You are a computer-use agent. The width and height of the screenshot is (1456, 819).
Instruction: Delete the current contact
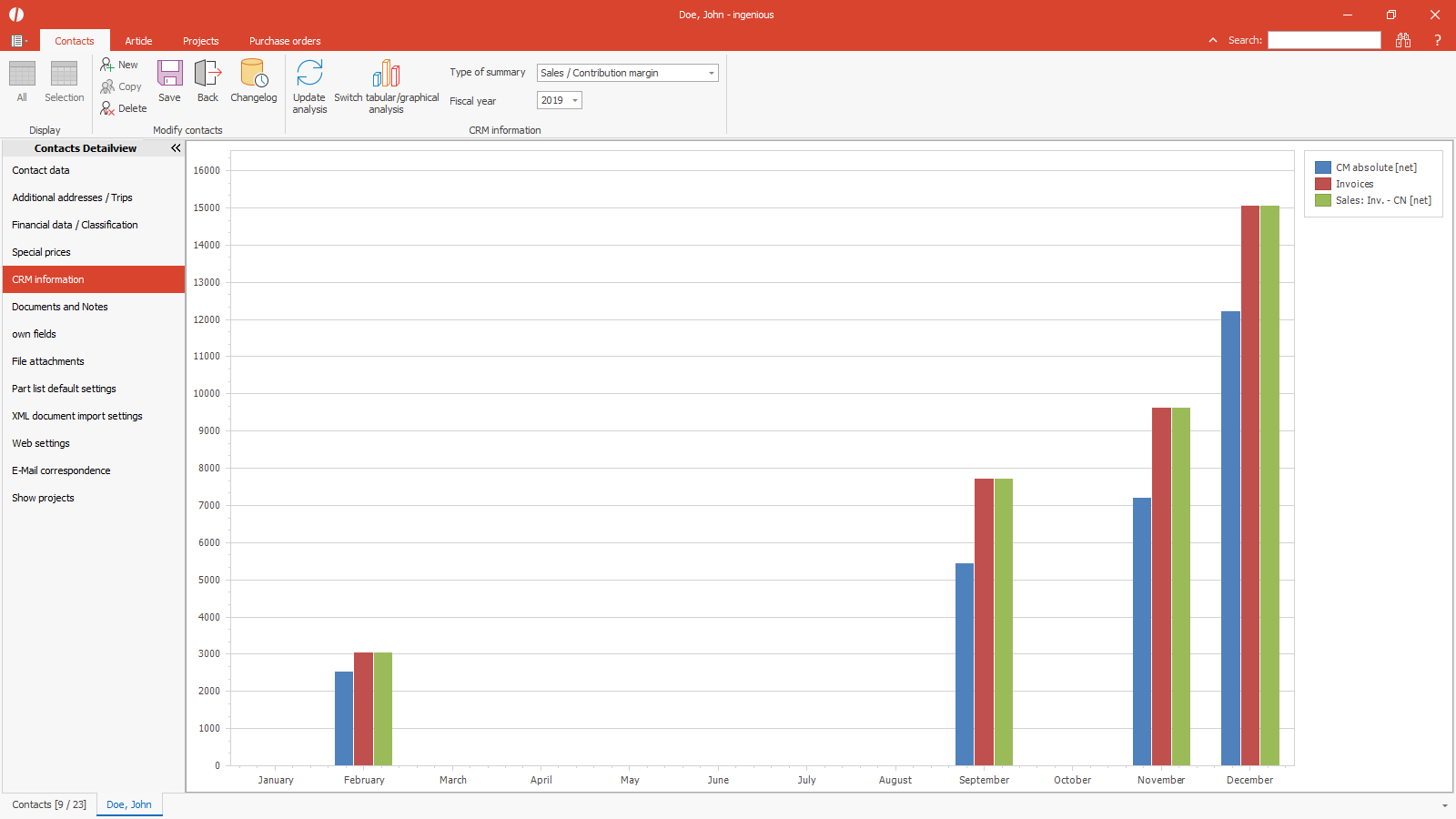pyautogui.click(x=123, y=108)
